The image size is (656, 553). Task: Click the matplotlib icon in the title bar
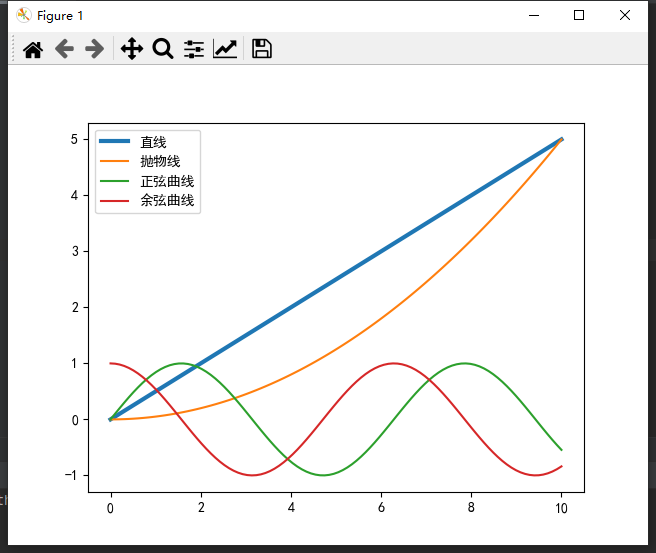[x=23, y=15]
